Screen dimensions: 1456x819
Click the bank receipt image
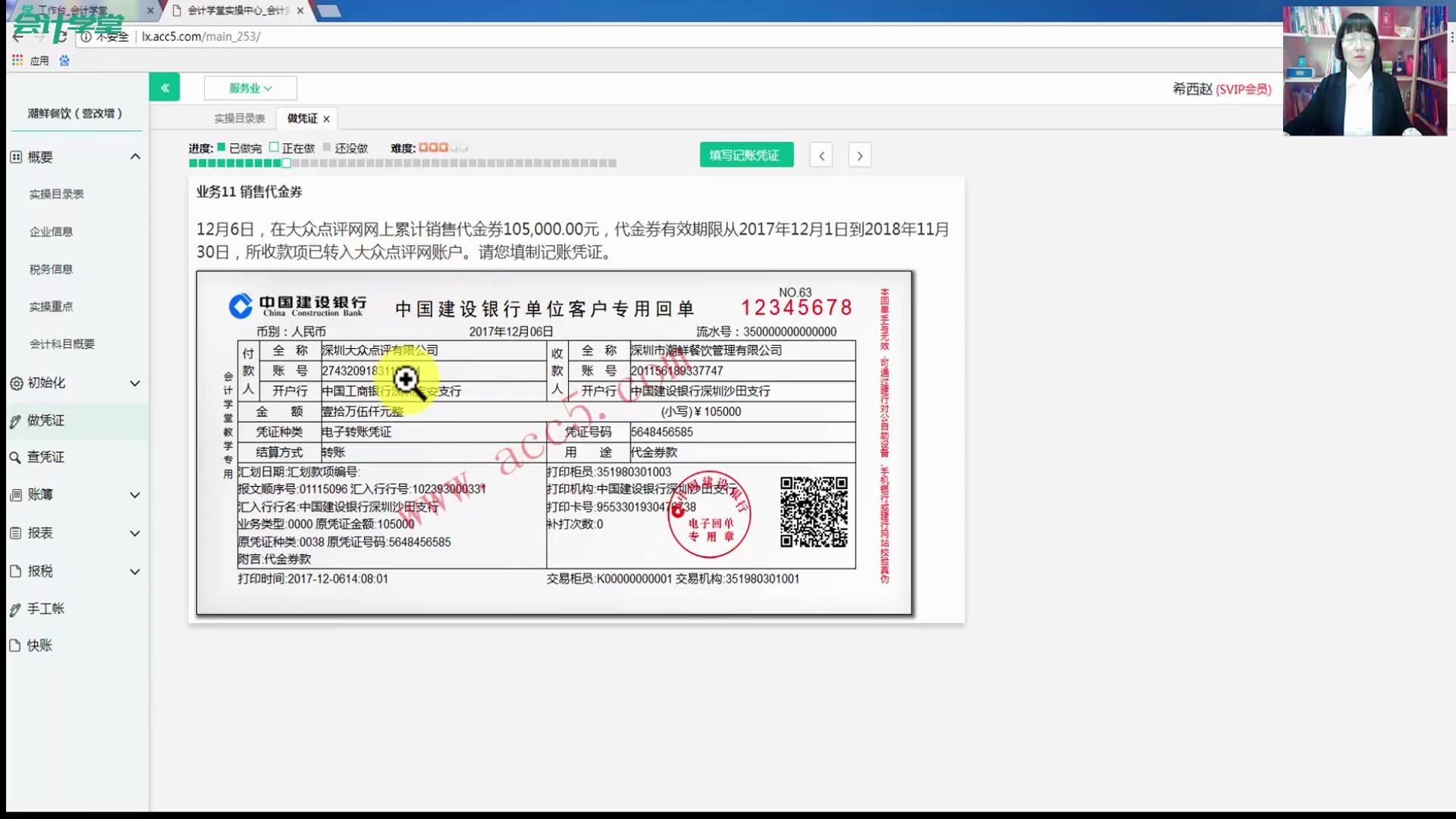[554, 443]
